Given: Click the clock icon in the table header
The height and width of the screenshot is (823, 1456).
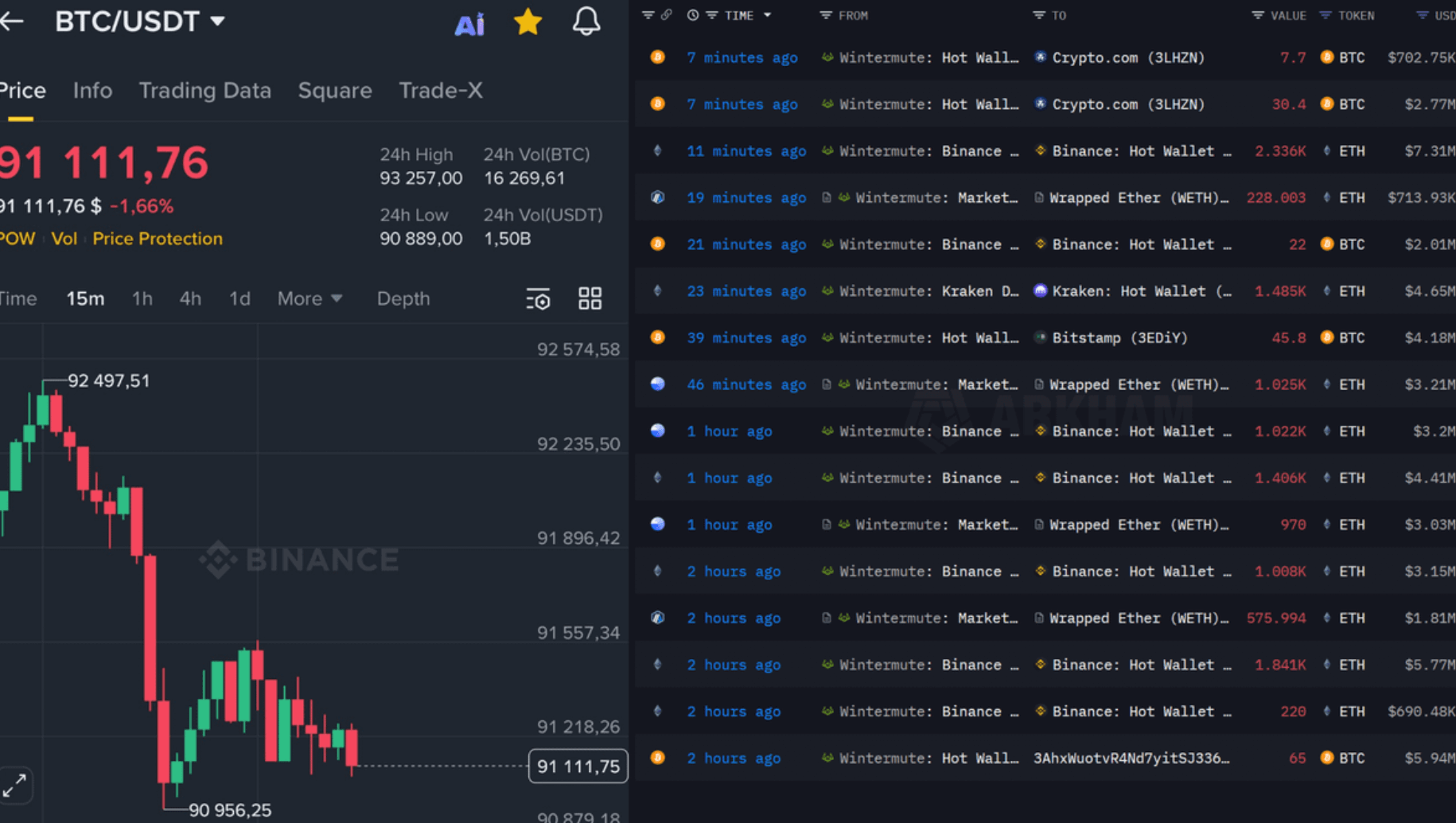Looking at the screenshot, I should tap(693, 15).
